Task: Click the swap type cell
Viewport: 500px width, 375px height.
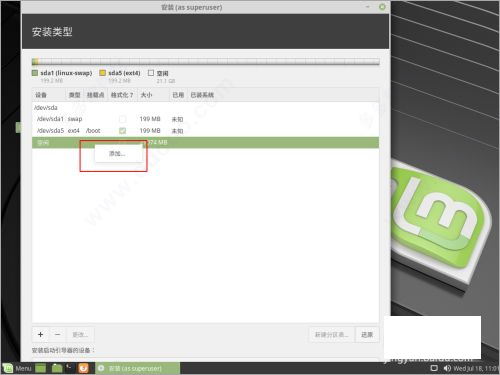Action: pos(75,119)
